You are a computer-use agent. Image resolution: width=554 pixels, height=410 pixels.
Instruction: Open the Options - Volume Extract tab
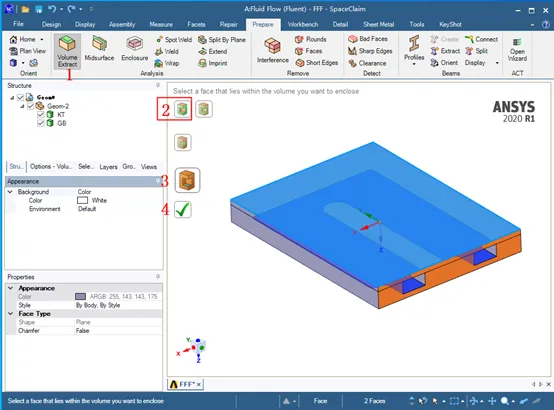coord(51,166)
